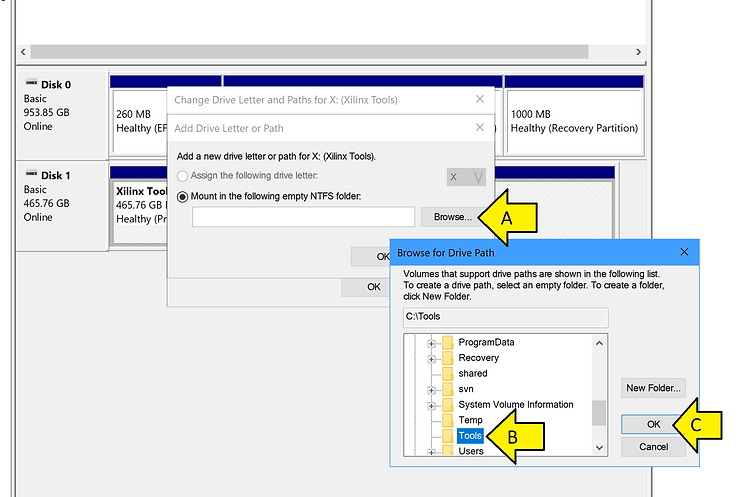
Task: Click the New Folder... button
Action: 654,388
